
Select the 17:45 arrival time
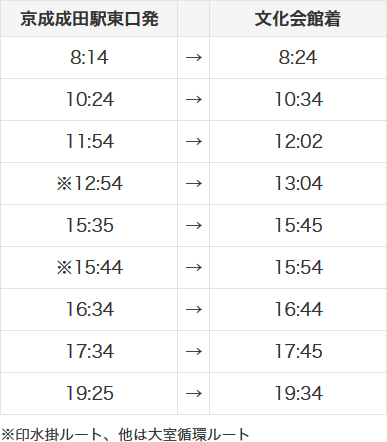[x=299, y=351]
